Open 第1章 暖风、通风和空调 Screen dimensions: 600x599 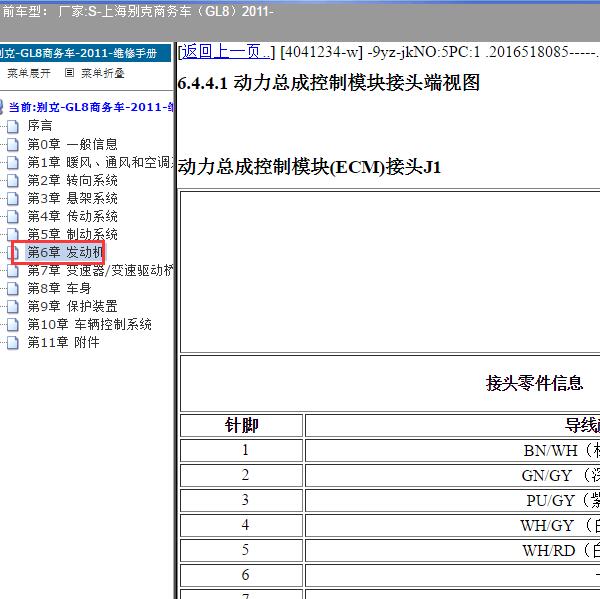[100, 162]
